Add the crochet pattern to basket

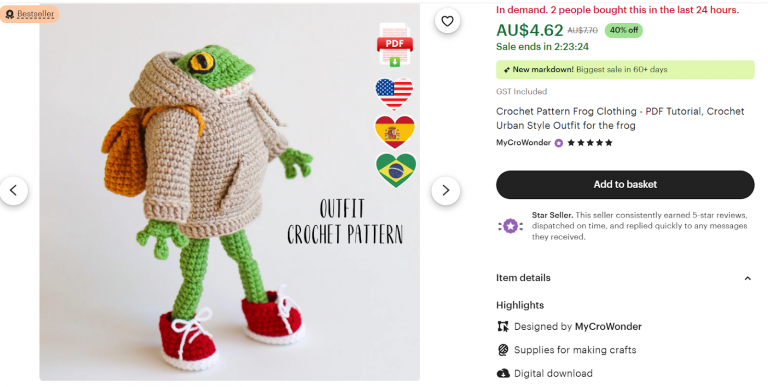pos(625,185)
